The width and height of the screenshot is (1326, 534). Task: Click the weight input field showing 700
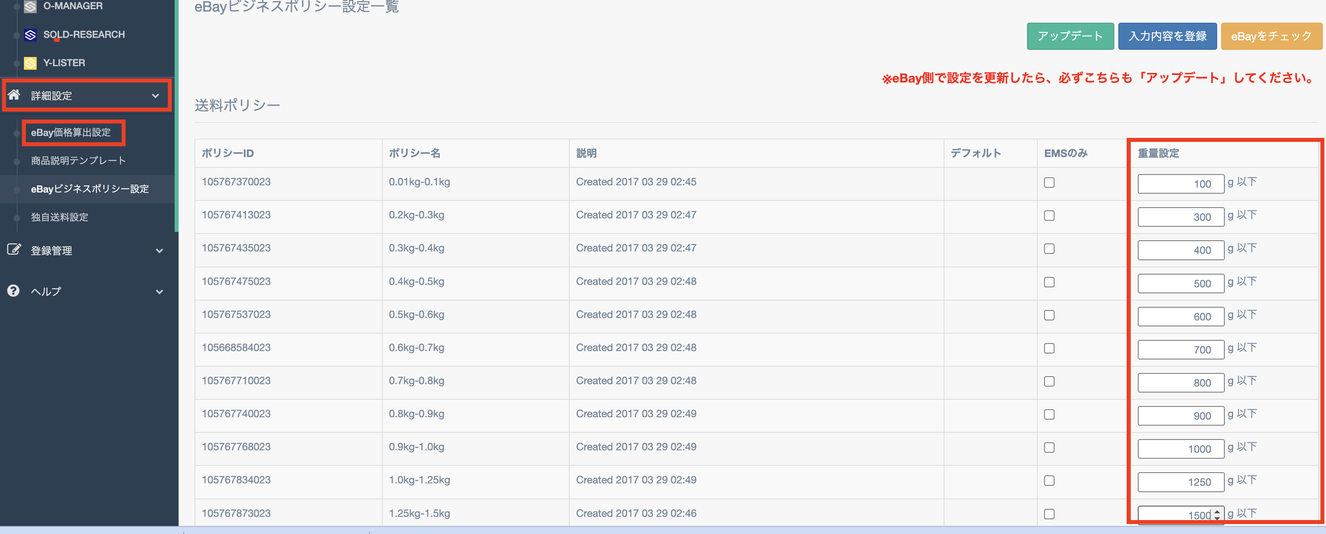[1180, 350]
